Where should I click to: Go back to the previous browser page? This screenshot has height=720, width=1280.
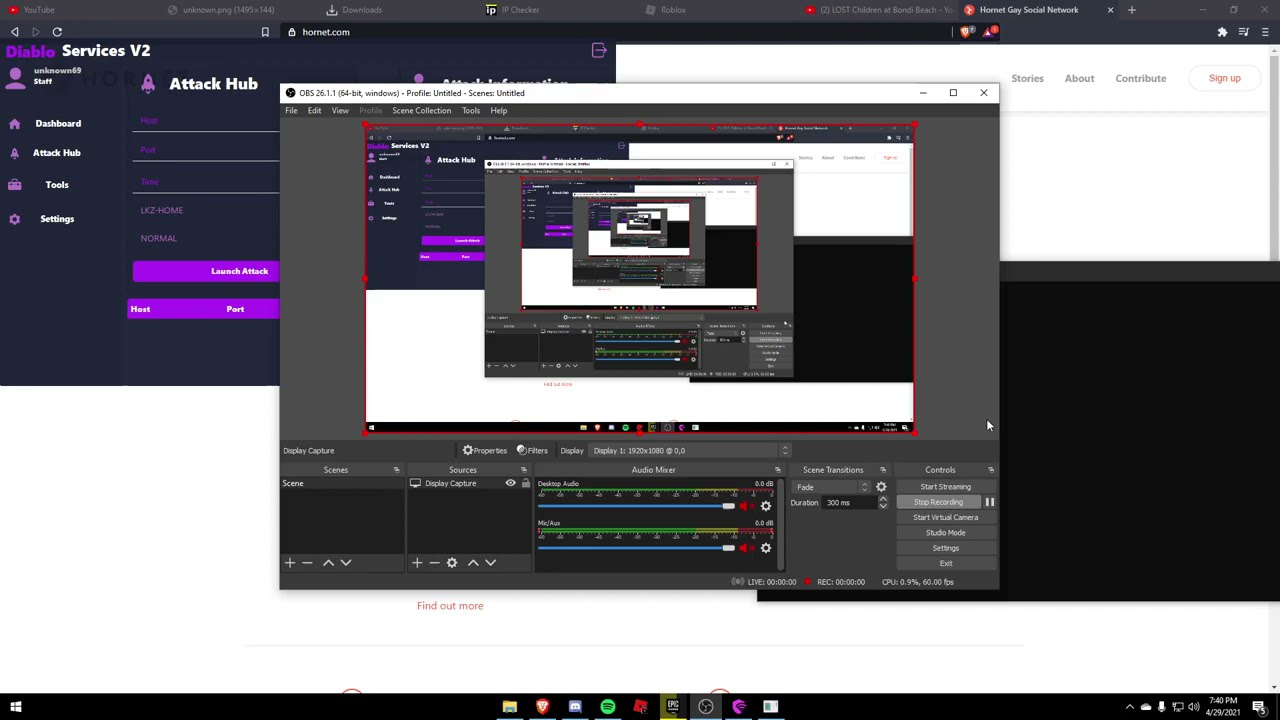(x=15, y=32)
